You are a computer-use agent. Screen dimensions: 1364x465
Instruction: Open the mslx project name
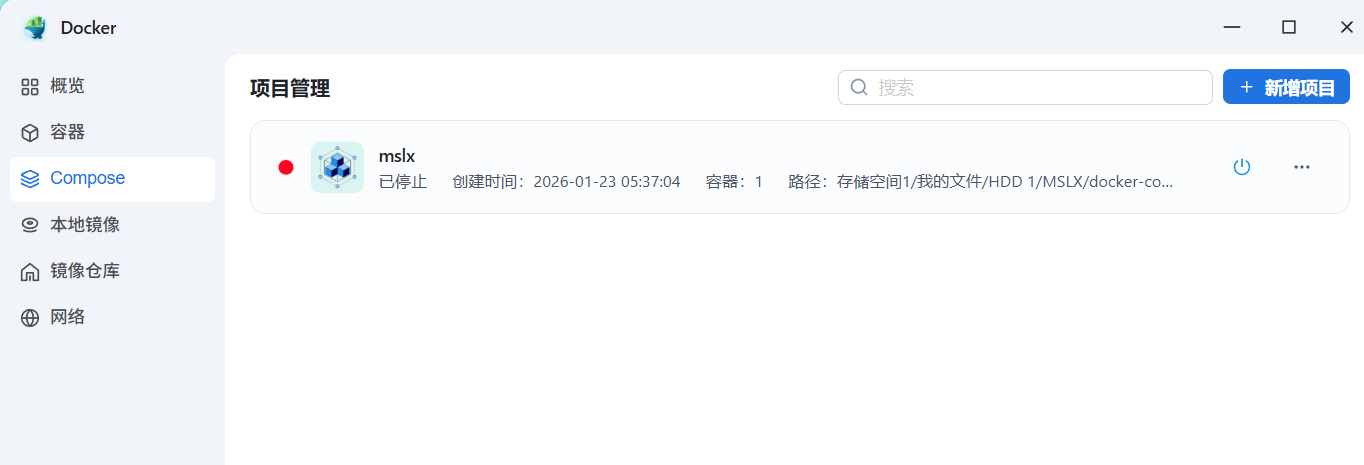(397, 156)
